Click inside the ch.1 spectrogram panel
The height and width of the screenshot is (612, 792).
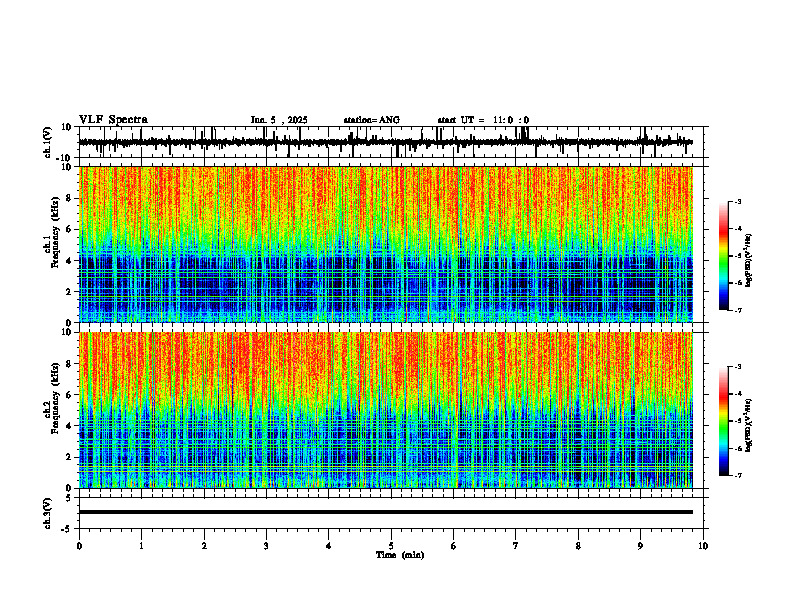tap(385, 244)
